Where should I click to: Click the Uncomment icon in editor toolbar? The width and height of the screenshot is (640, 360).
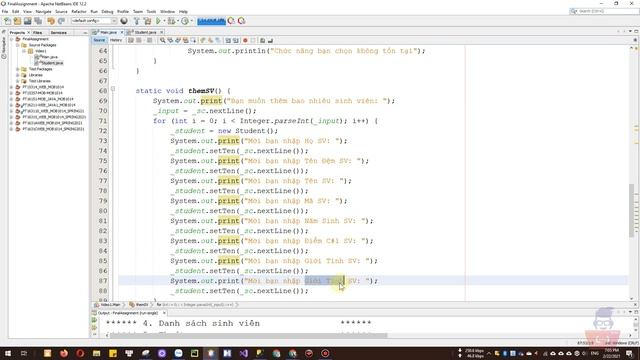[x=270, y=40]
